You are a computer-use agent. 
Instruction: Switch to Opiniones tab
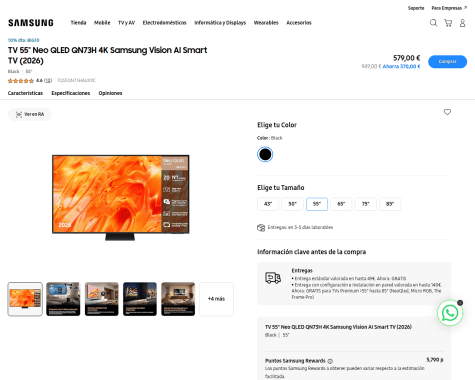click(x=110, y=93)
